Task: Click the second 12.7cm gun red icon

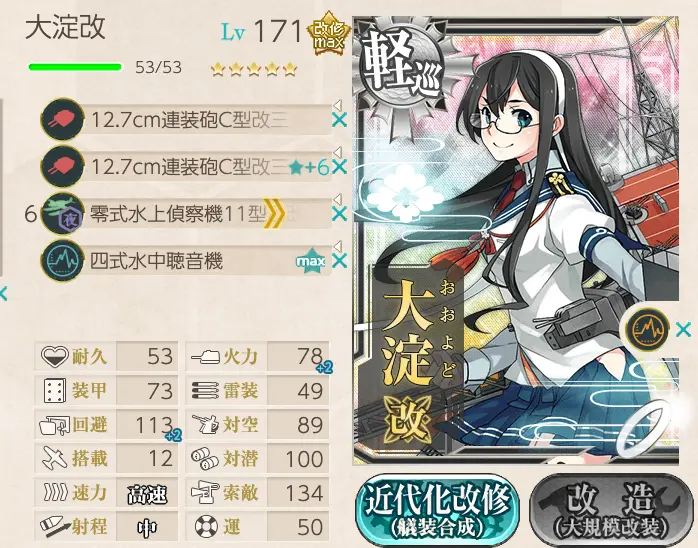Action: (62, 167)
